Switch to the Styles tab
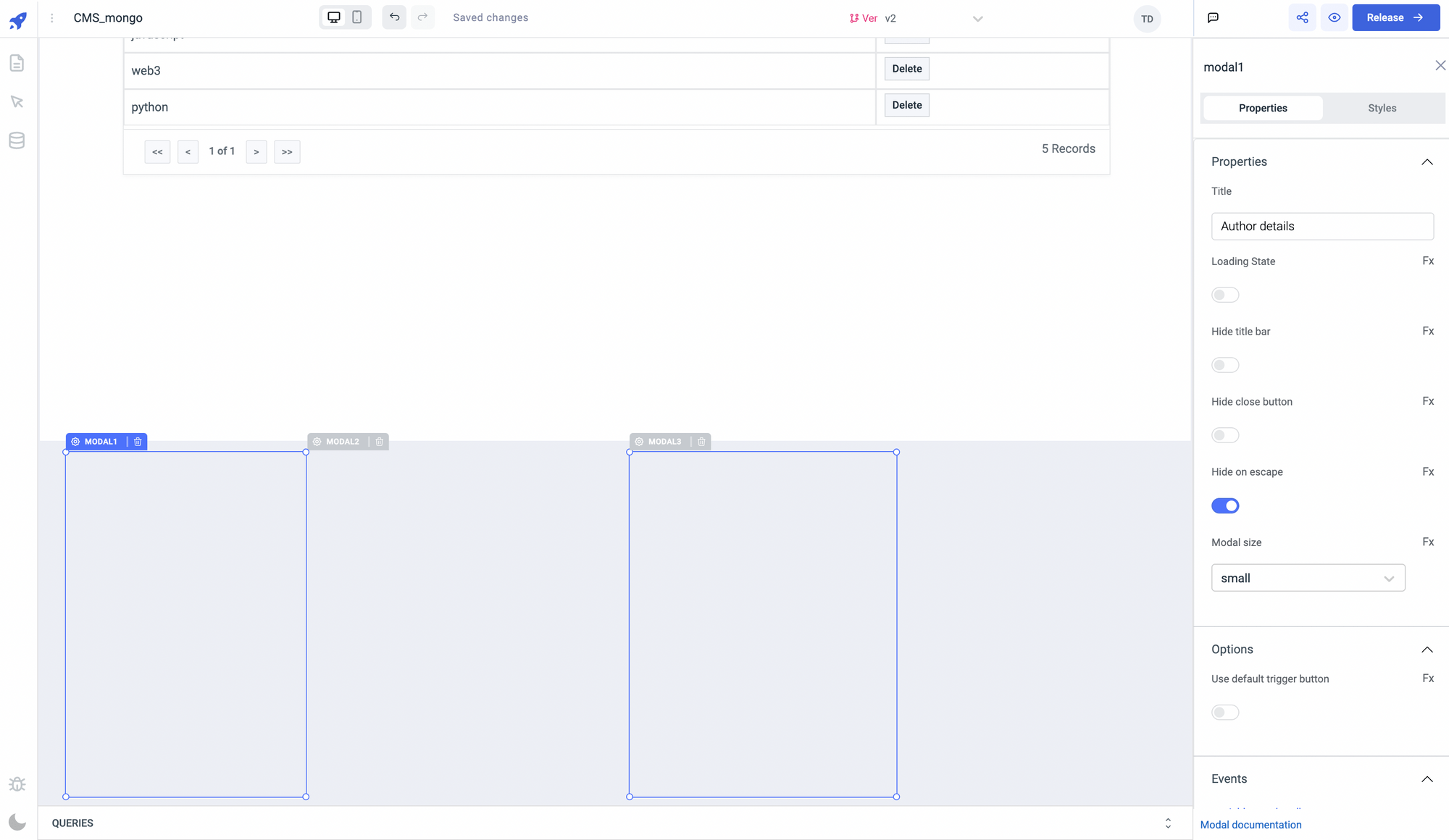 (1382, 109)
